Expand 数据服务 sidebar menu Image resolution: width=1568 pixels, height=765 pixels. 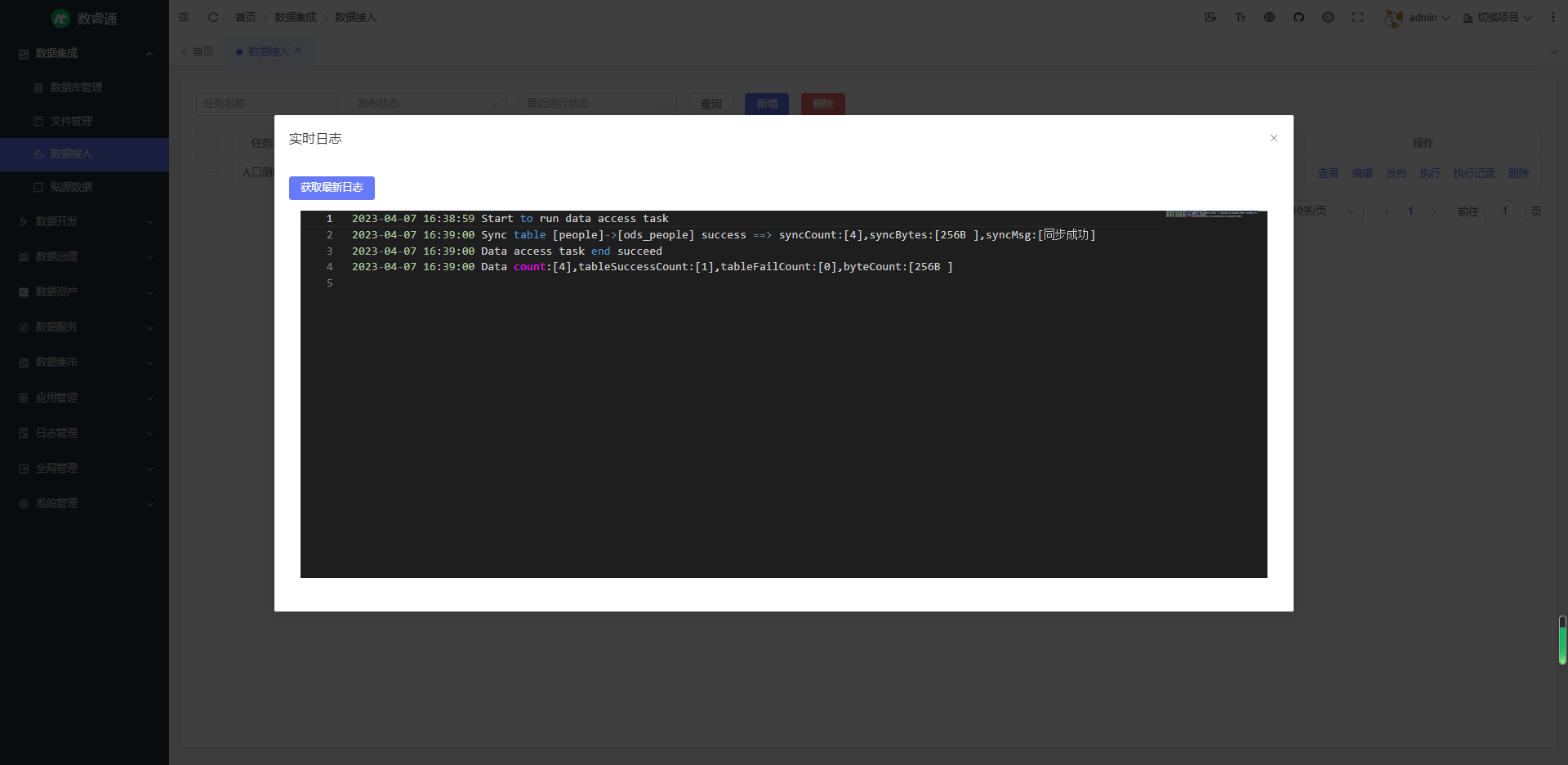pyautogui.click(x=85, y=327)
